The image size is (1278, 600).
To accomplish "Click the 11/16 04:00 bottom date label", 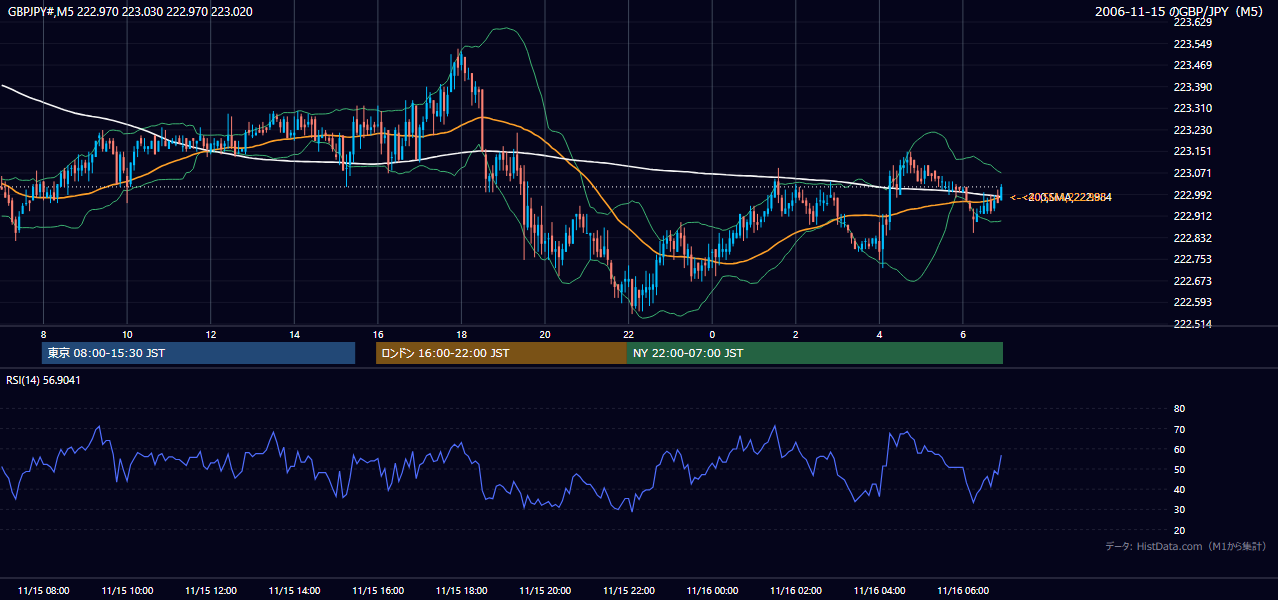I will point(879,591).
